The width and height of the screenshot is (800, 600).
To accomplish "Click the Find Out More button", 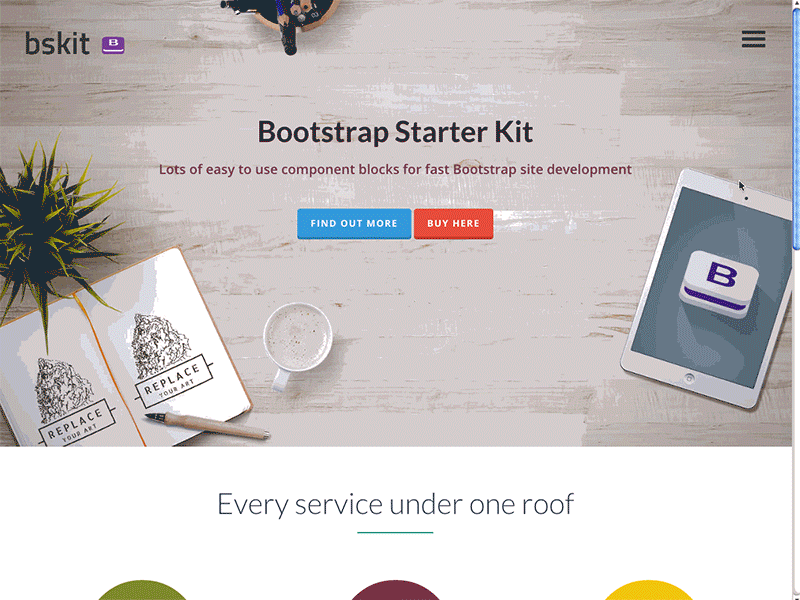I will click(x=354, y=223).
